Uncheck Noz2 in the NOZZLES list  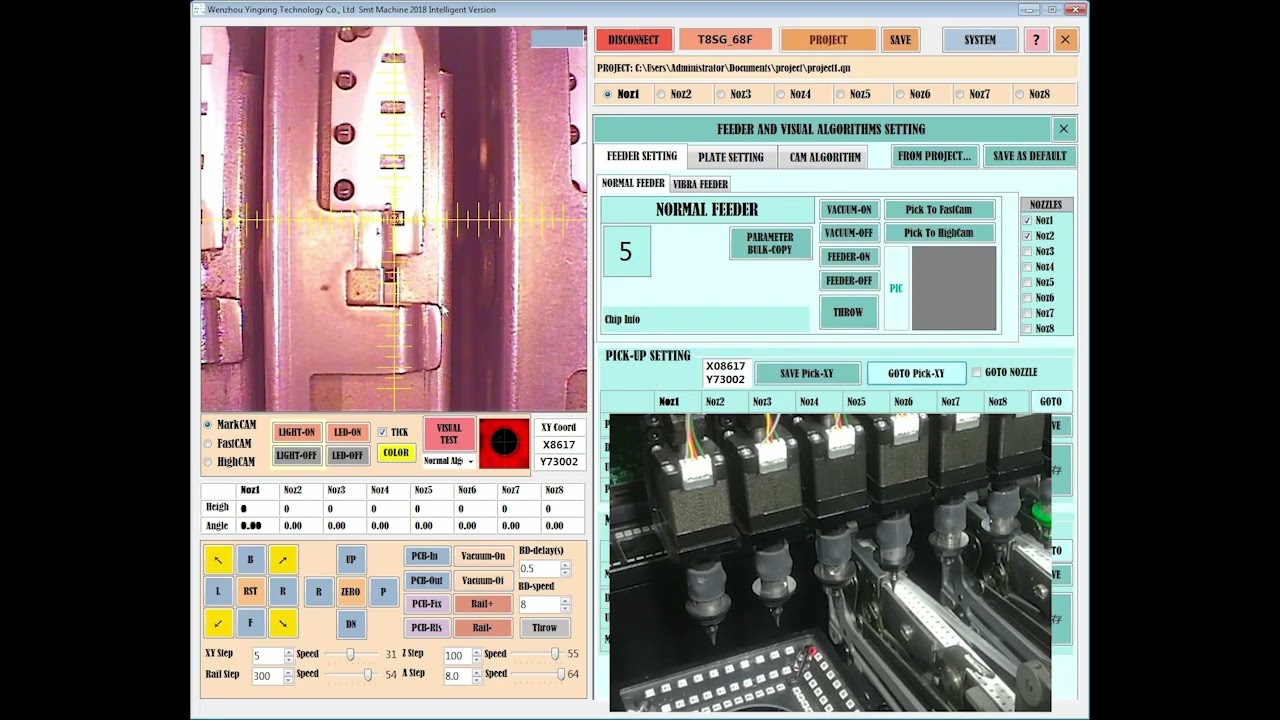point(1027,236)
